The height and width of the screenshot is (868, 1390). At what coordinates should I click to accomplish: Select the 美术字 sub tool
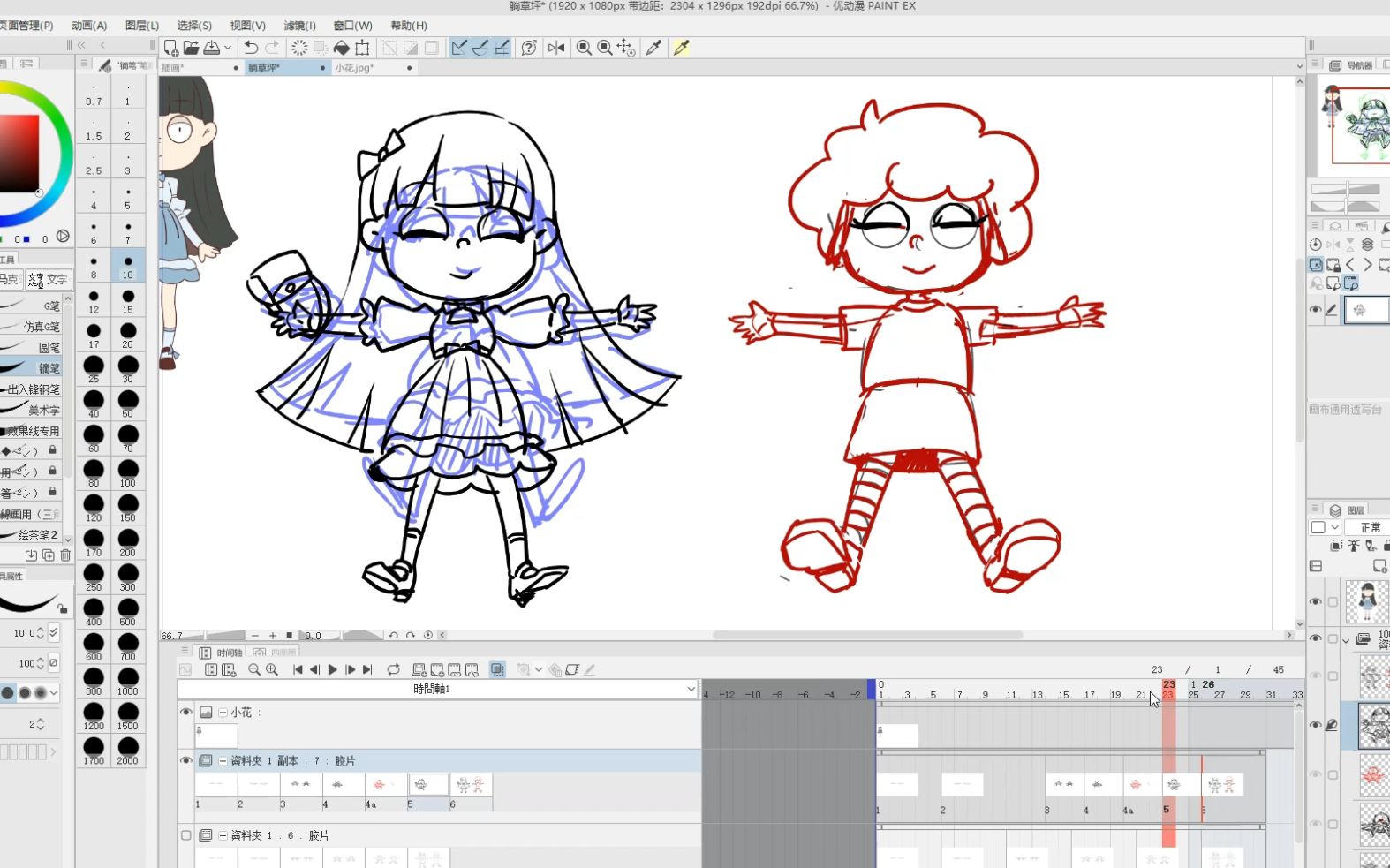pos(32,410)
